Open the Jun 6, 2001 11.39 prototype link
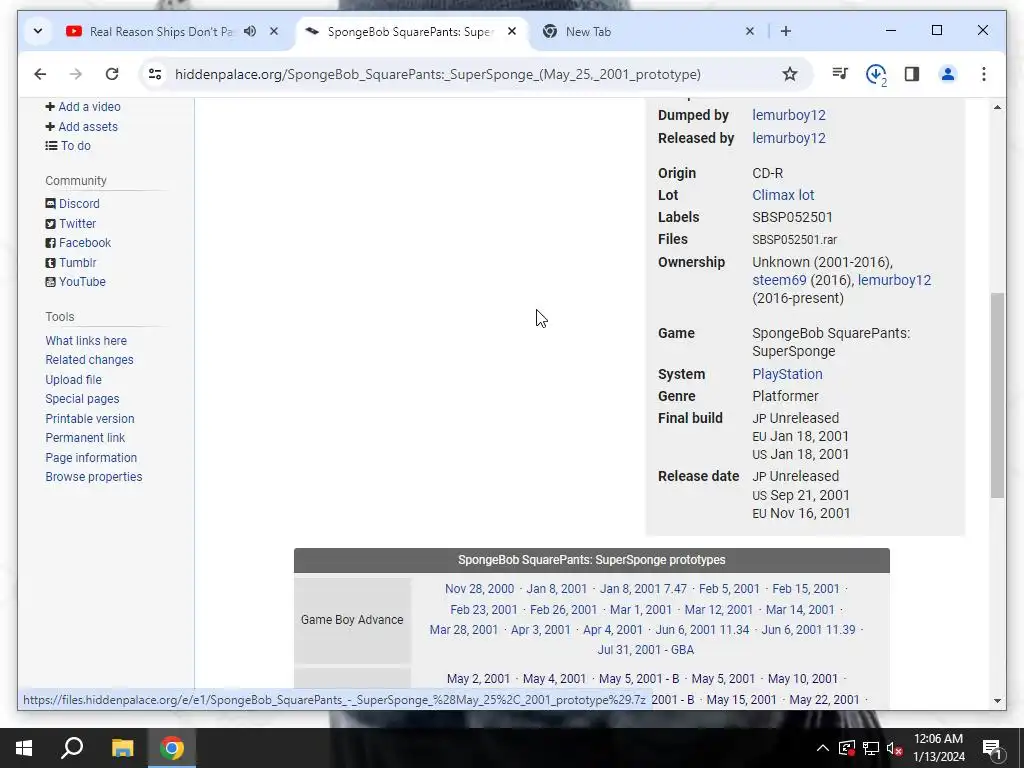This screenshot has height=768, width=1024. click(x=808, y=630)
